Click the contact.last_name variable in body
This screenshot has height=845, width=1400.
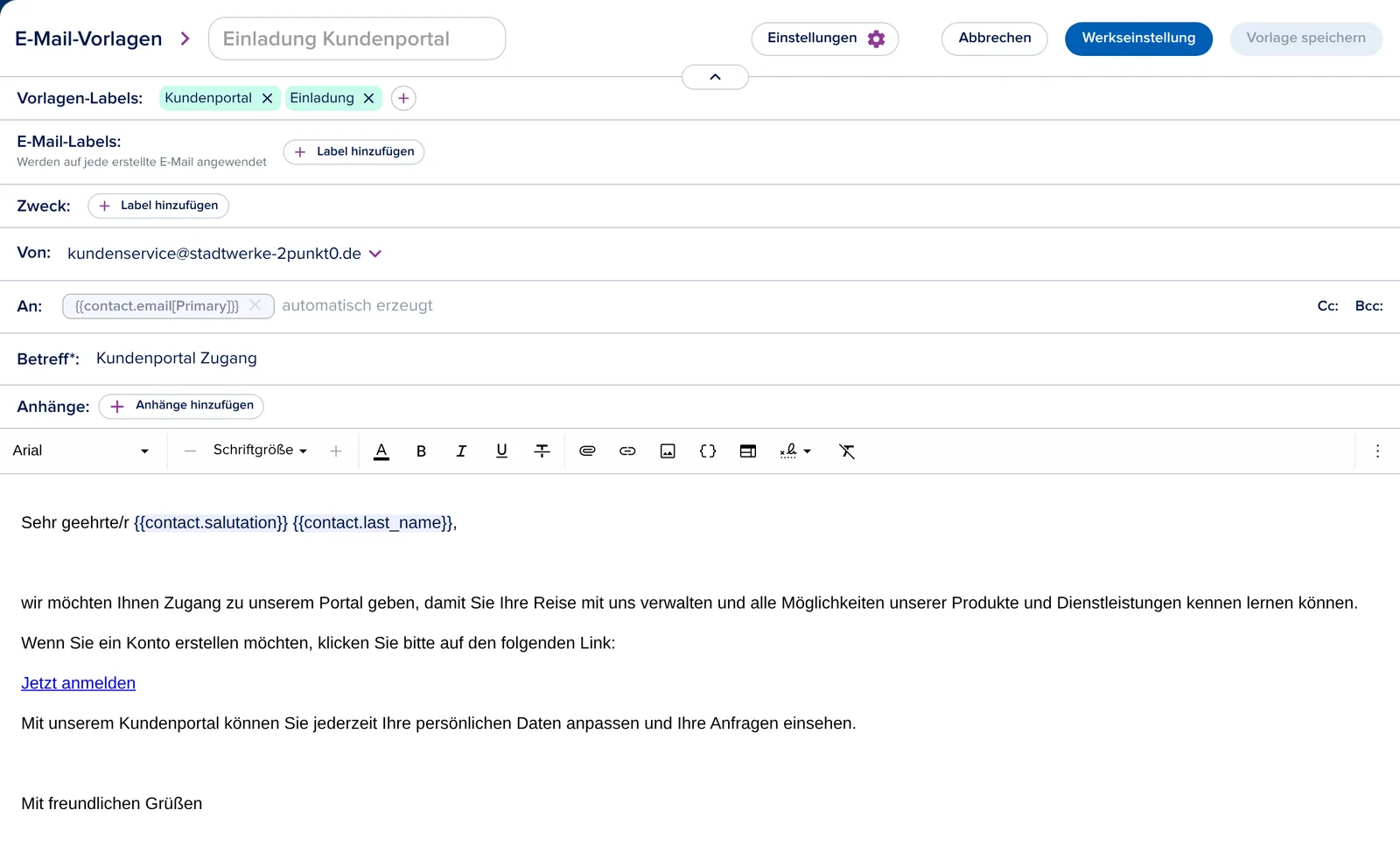pos(373,523)
